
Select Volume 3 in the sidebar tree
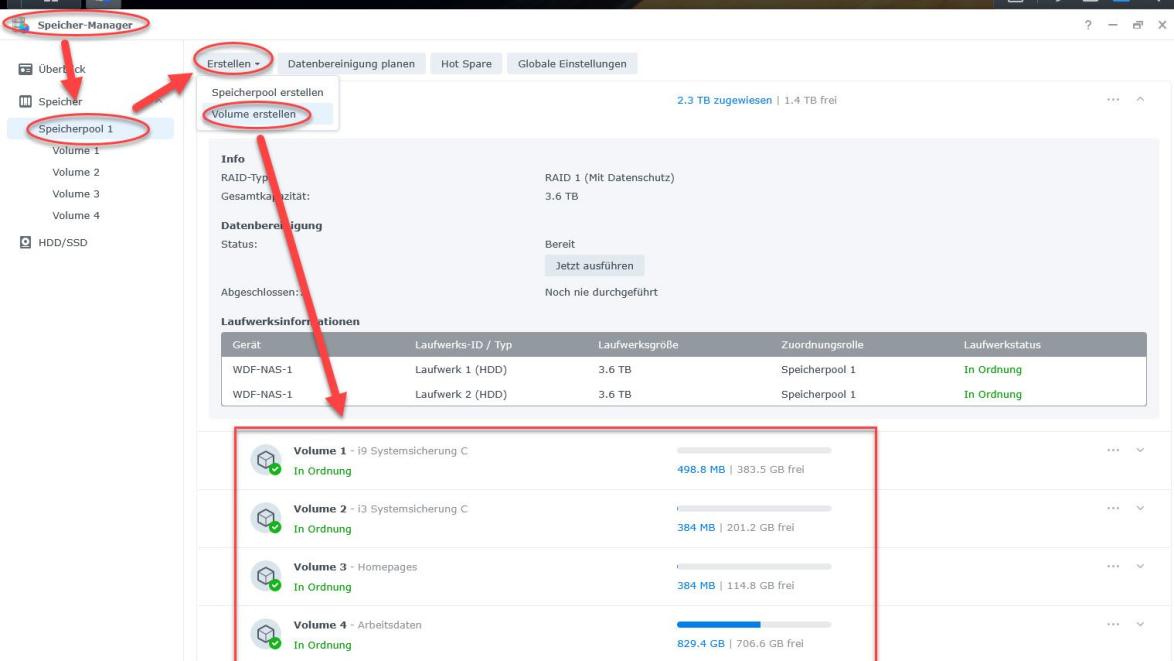76,194
